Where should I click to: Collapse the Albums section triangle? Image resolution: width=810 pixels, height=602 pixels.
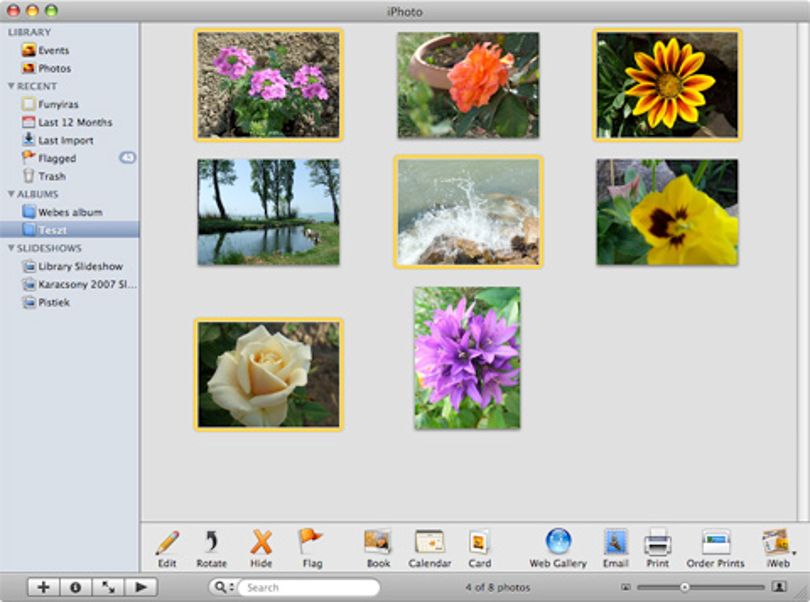11,194
